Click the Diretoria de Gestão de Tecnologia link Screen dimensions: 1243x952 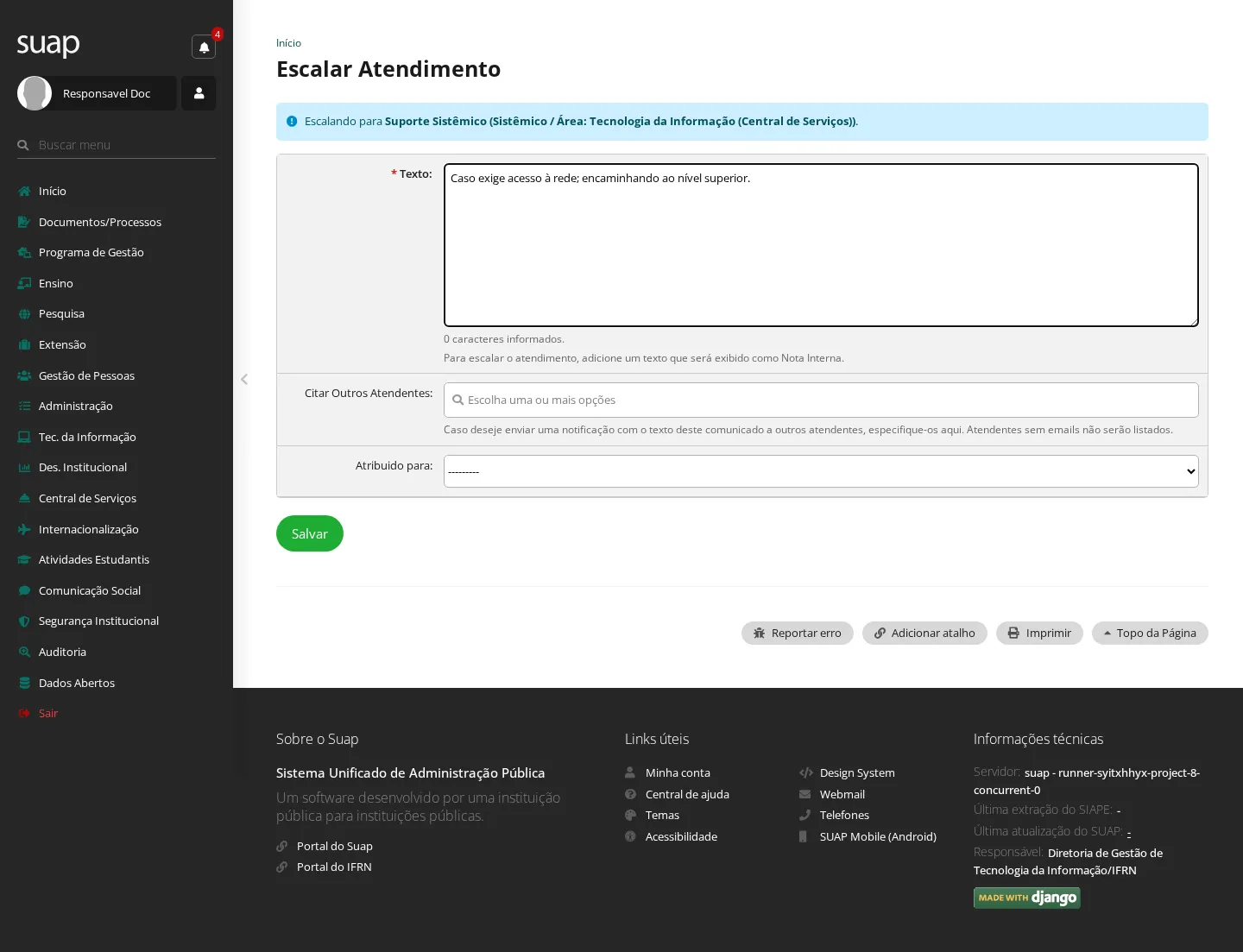tap(1068, 861)
